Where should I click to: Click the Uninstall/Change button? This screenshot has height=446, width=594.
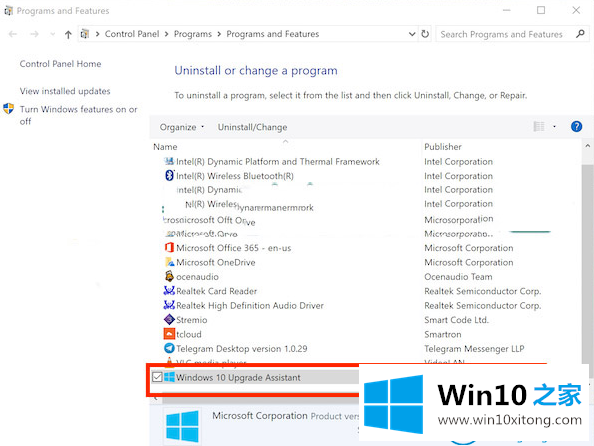tap(252, 127)
